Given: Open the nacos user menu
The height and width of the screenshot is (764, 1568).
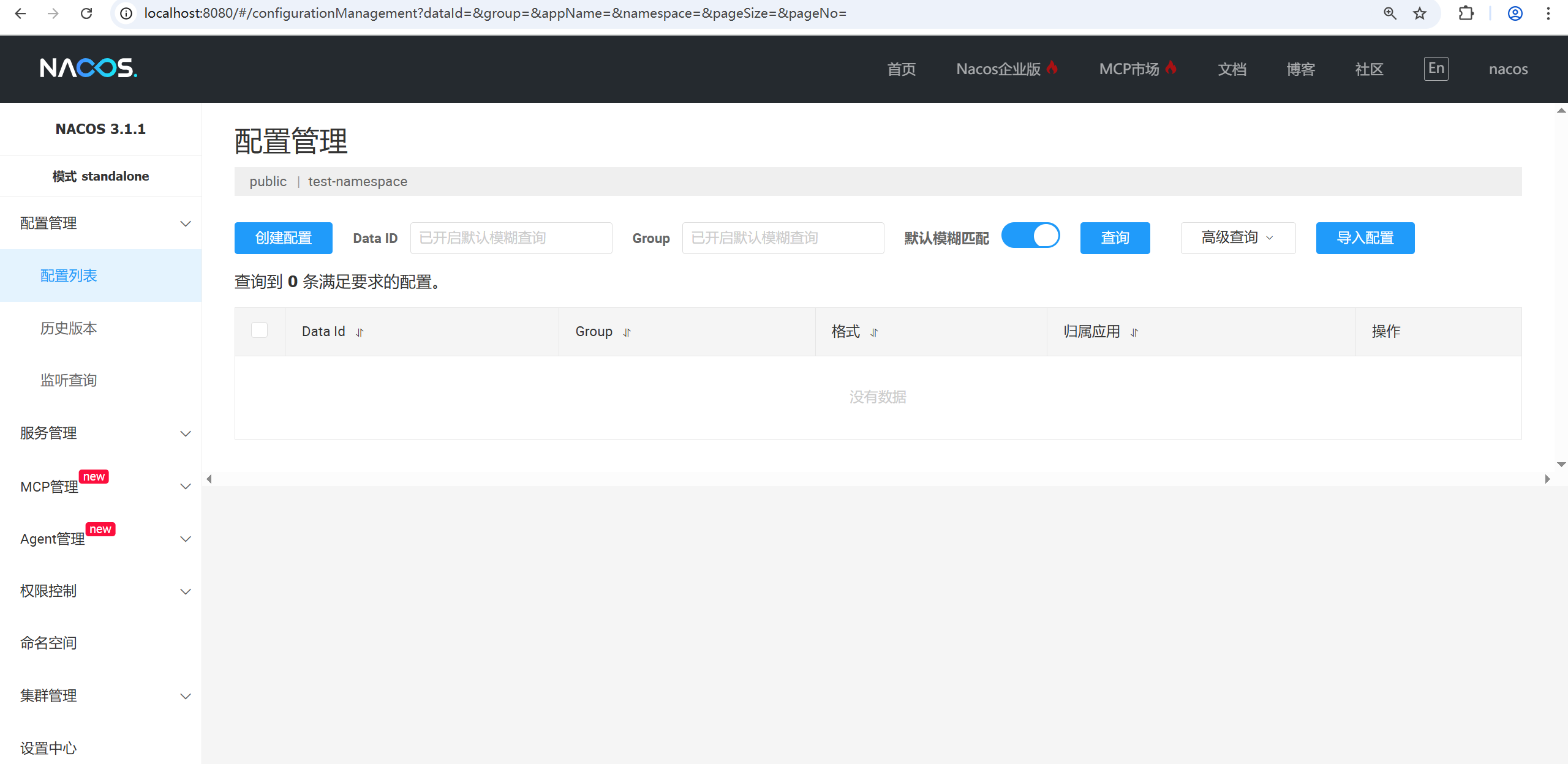Looking at the screenshot, I should [1508, 69].
